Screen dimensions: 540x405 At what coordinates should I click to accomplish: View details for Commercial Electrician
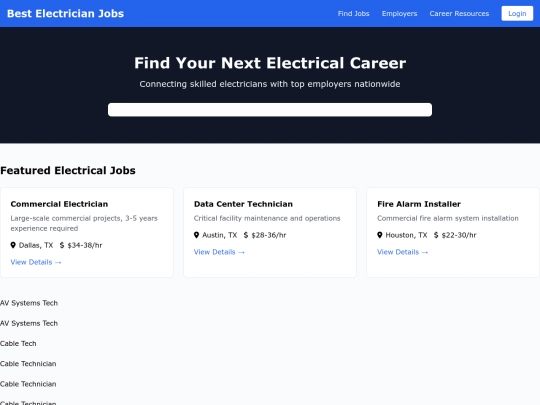36,262
